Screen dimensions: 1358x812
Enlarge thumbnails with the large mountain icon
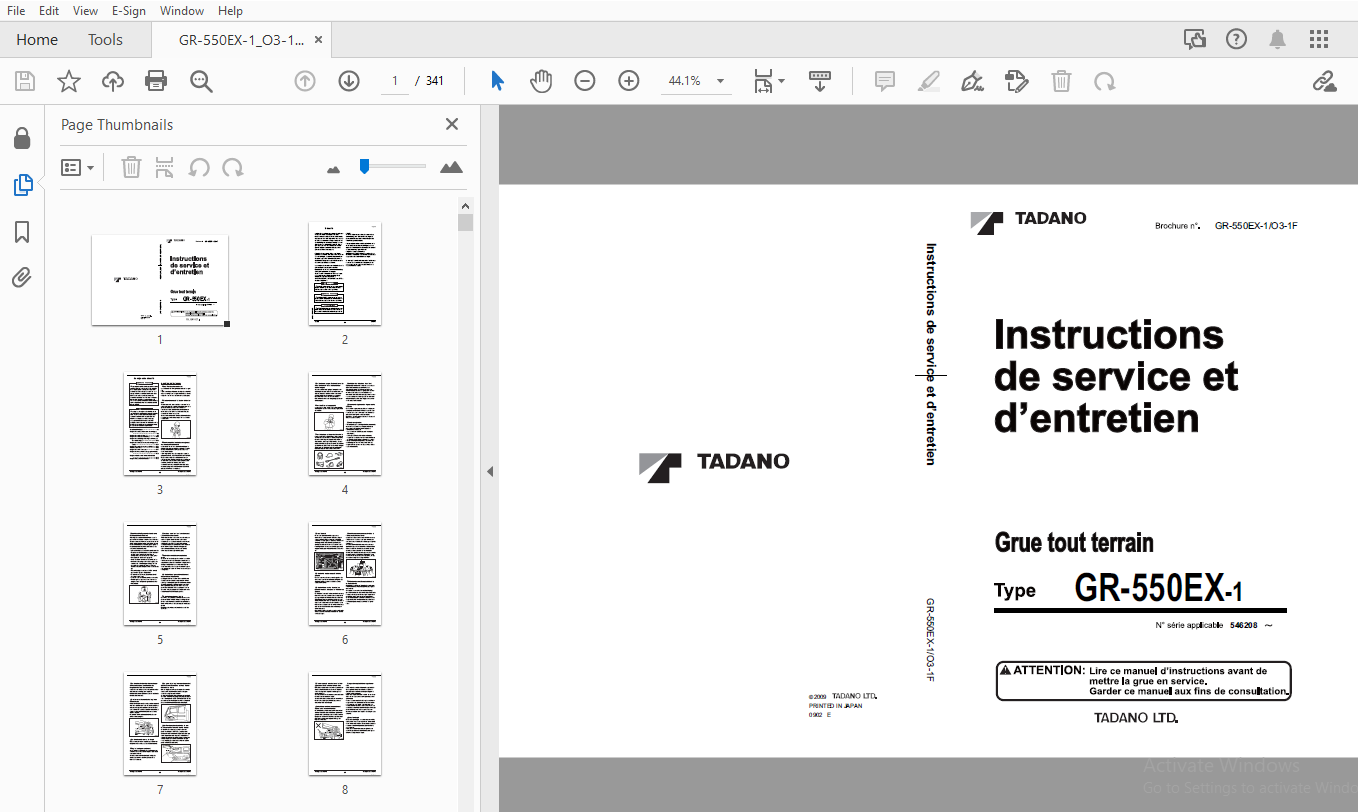452,167
